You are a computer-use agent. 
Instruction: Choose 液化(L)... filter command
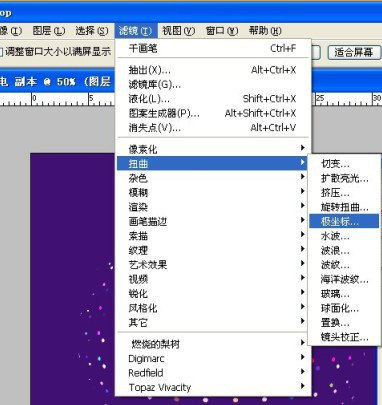[x=213, y=99]
